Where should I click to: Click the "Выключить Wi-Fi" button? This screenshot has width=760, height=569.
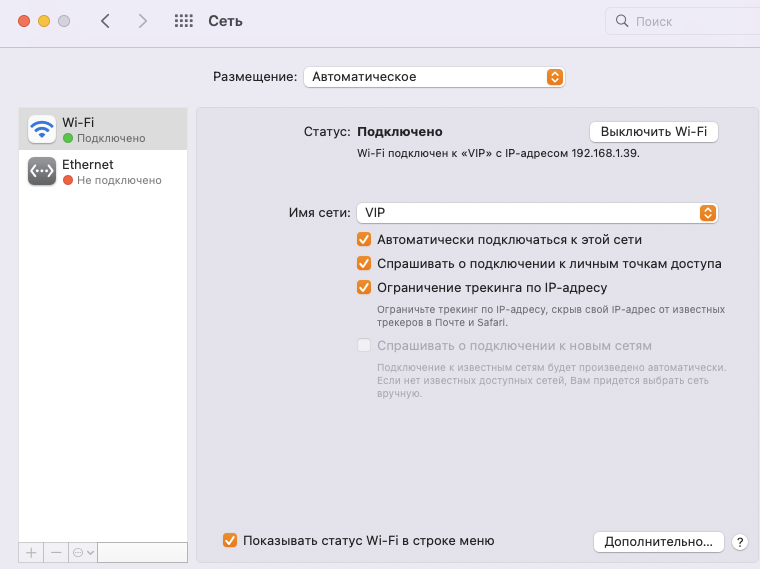[x=654, y=132]
